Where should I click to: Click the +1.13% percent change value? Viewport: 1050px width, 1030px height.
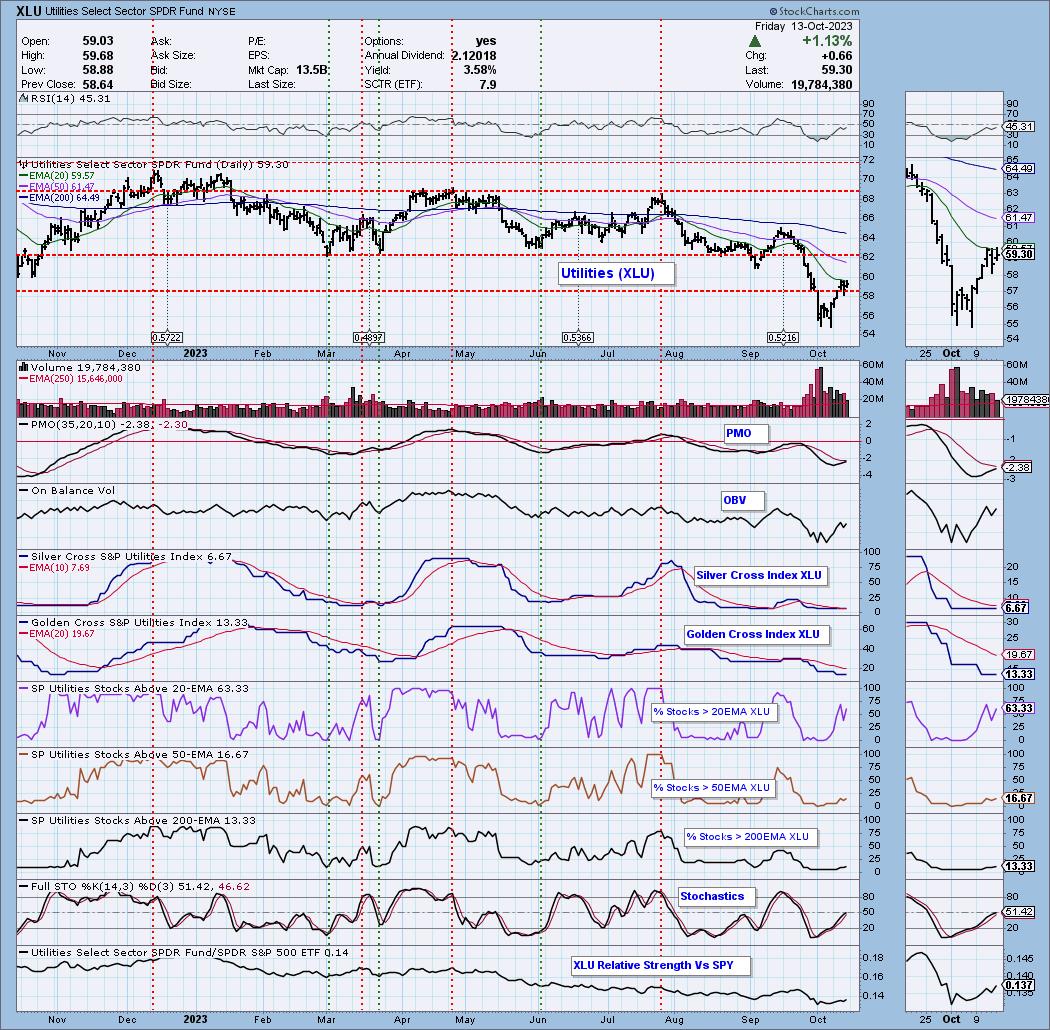[828, 41]
